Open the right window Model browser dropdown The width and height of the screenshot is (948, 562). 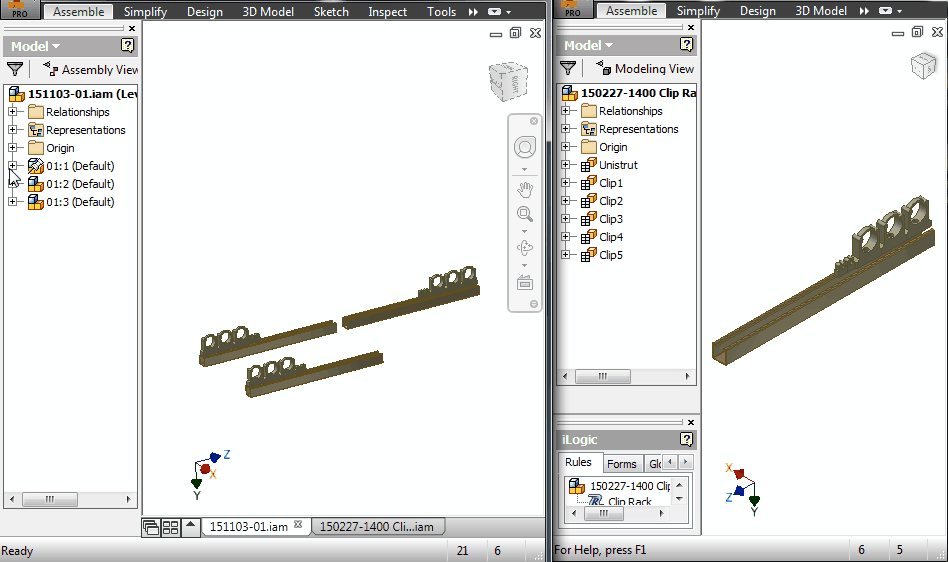[588, 45]
